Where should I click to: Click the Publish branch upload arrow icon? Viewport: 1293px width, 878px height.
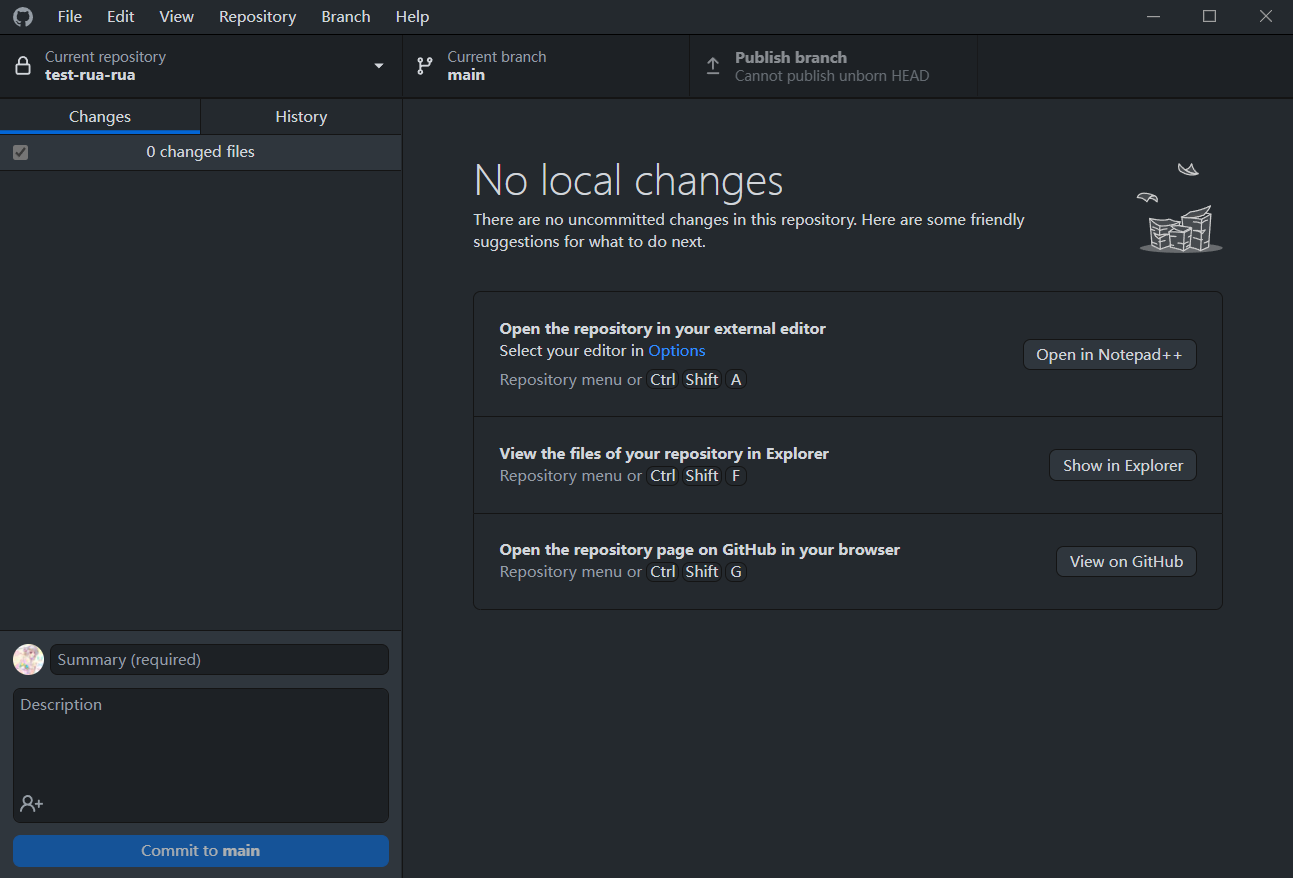(x=713, y=66)
